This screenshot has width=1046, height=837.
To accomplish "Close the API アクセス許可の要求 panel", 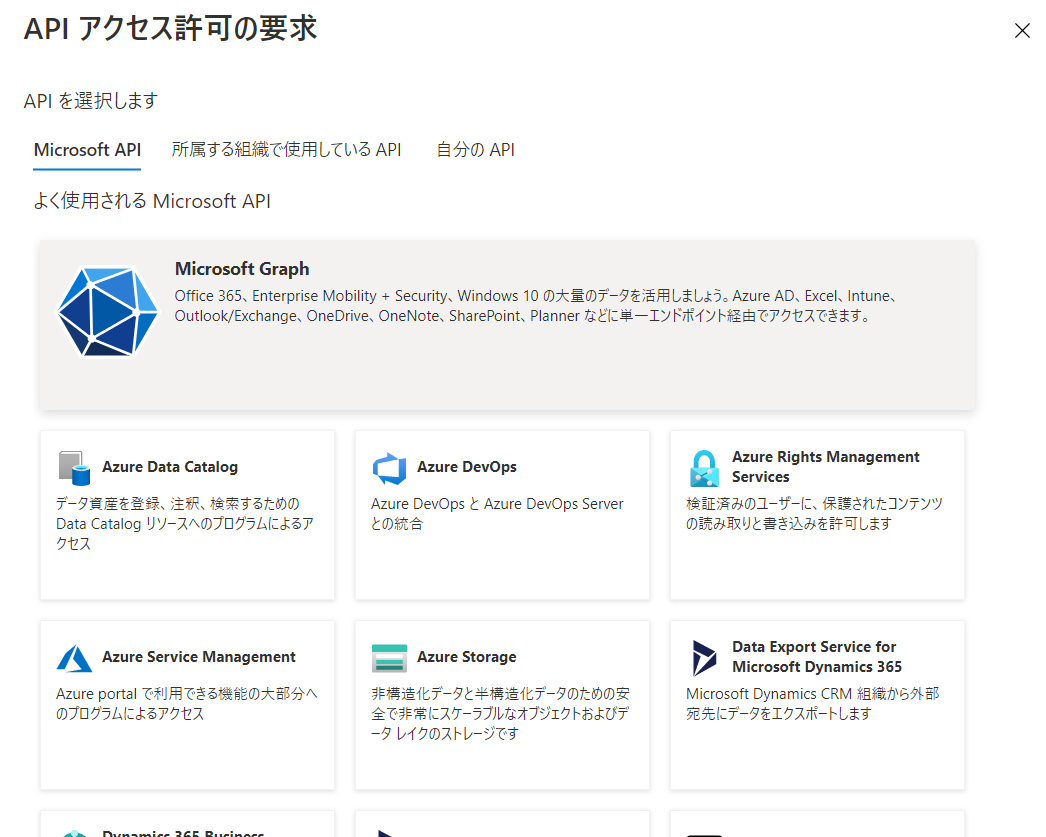I will click(x=1022, y=31).
